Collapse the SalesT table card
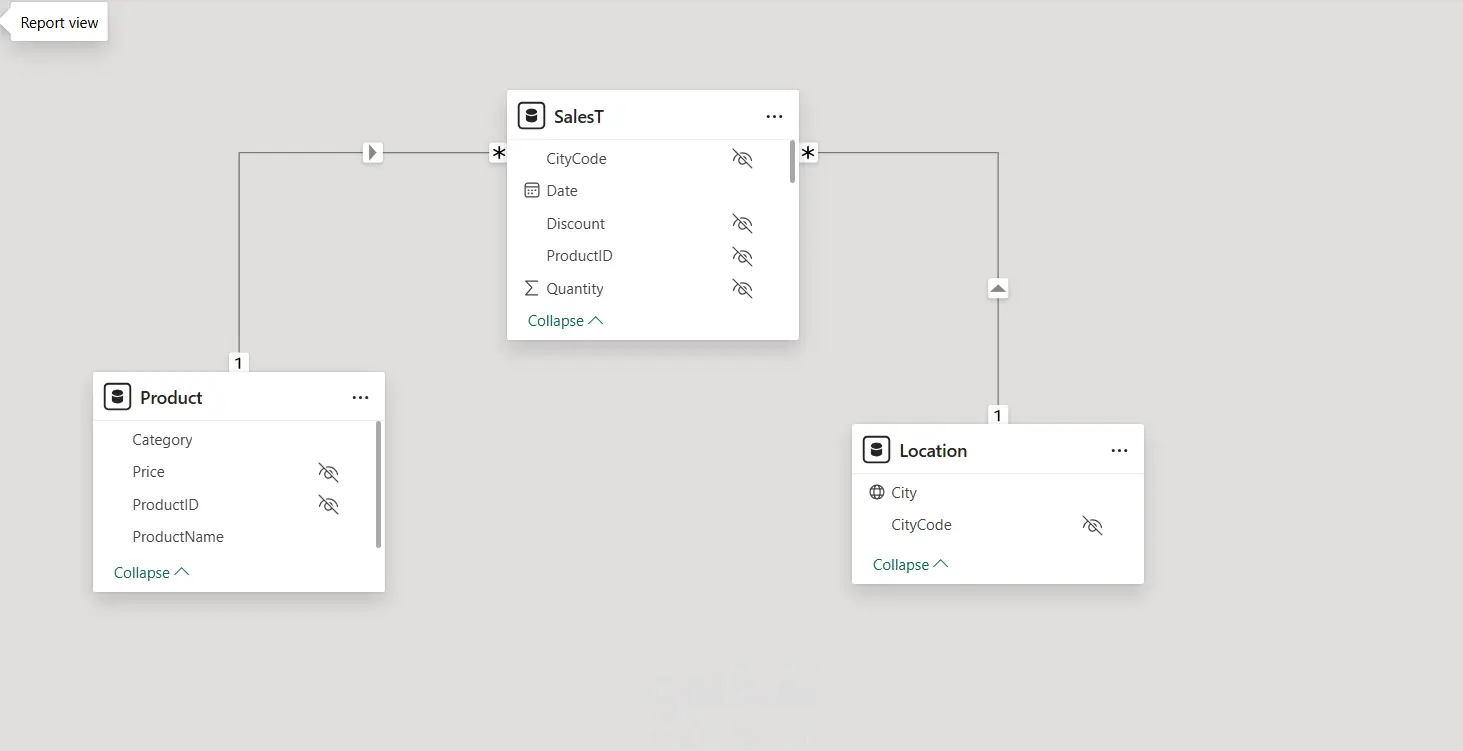The image size is (1463, 751). pos(565,321)
